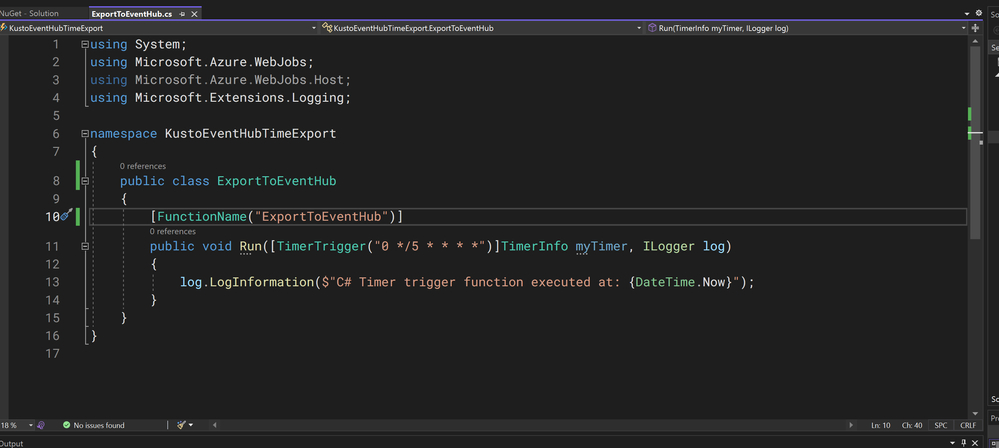Collapse the namespace block on line 6
The height and width of the screenshot is (448, 999).
[85, 134]
